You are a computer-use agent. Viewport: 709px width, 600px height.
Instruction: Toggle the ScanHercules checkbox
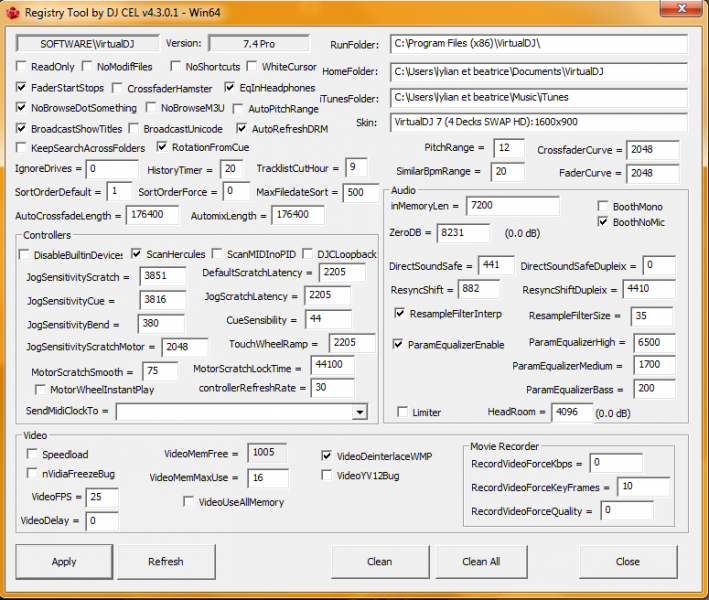137,255
